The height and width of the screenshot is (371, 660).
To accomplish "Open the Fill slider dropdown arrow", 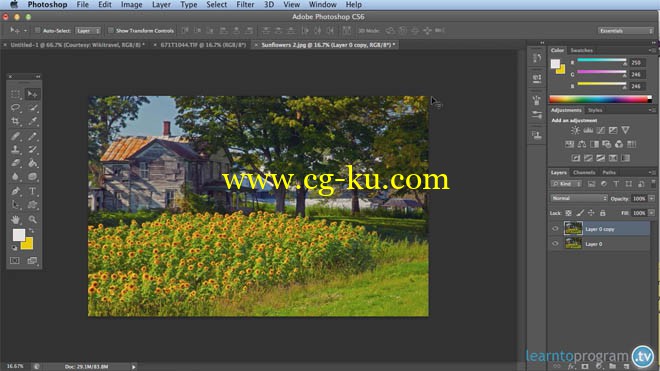I will [x=652, y=213].
